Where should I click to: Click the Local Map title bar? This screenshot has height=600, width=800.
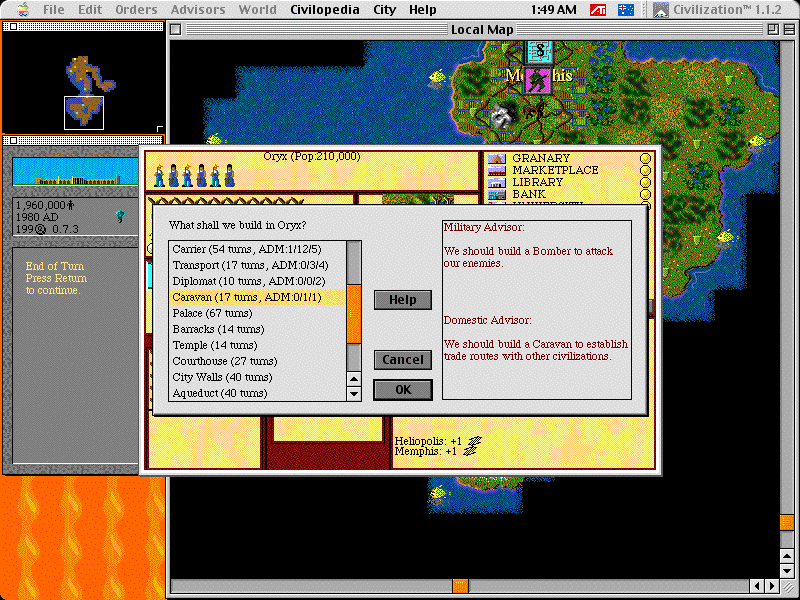482,30
